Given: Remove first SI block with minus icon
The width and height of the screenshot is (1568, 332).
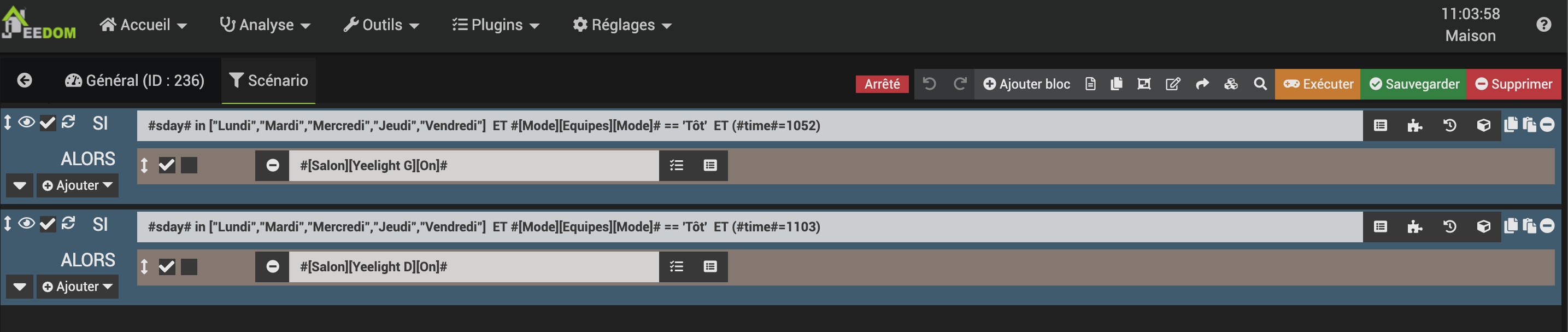Looking at the screenshot, I should [x=1547, y=125].
